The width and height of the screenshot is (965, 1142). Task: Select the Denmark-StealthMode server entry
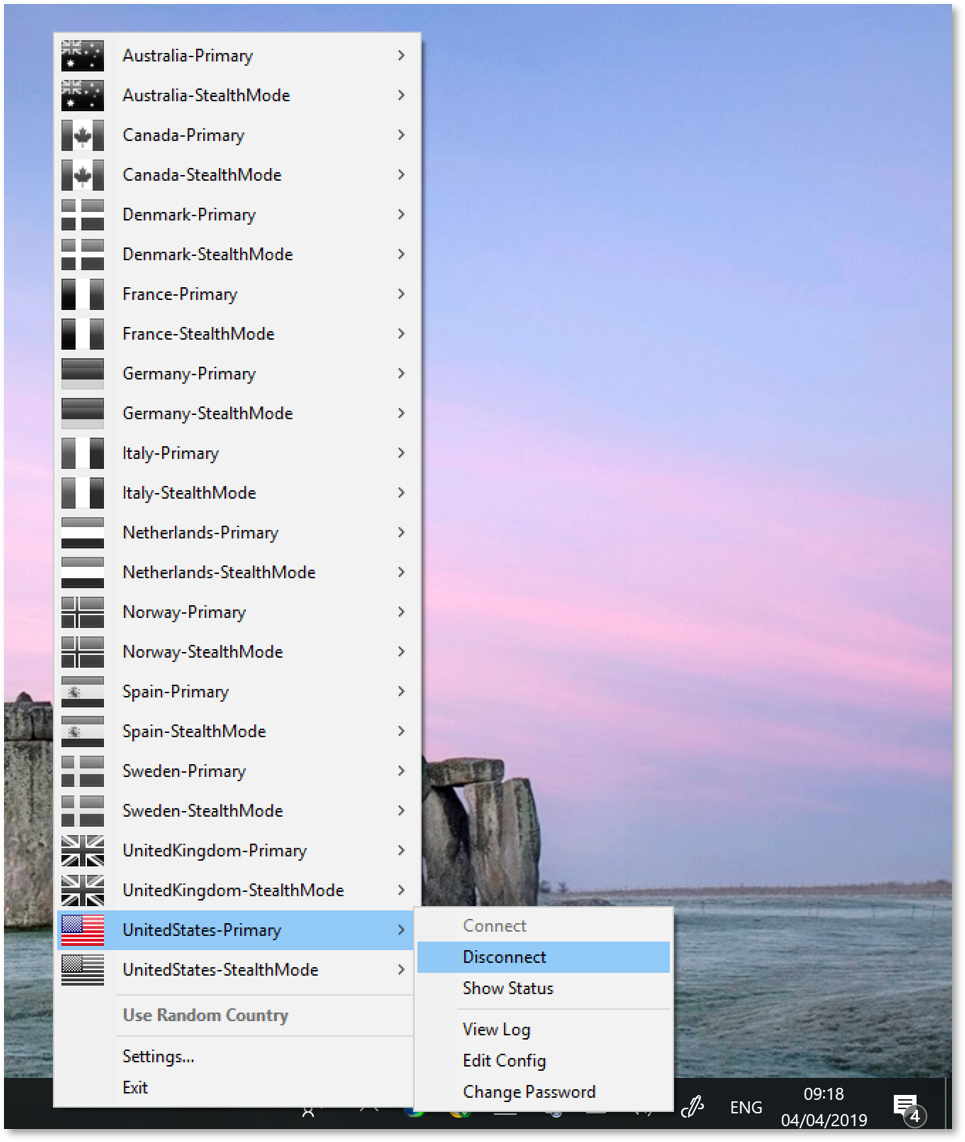[237, 254]
